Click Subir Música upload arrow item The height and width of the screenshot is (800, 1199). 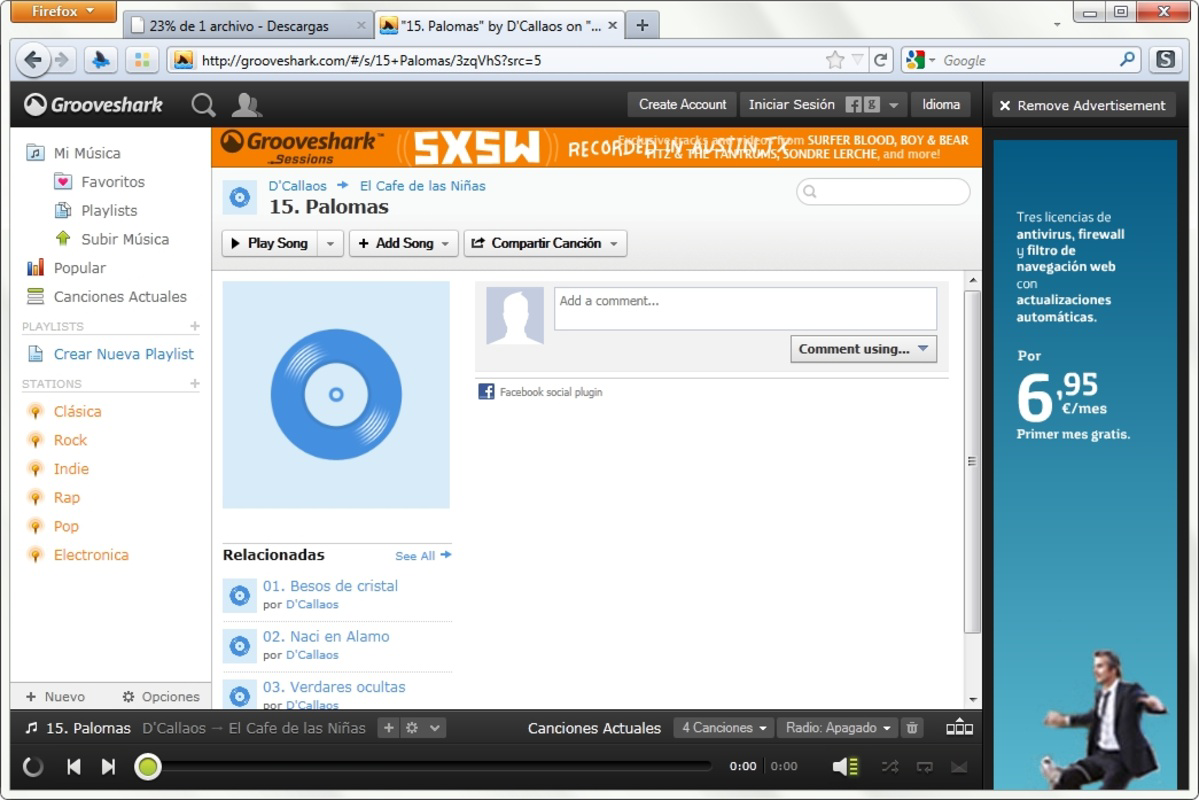tap(112, 239)
